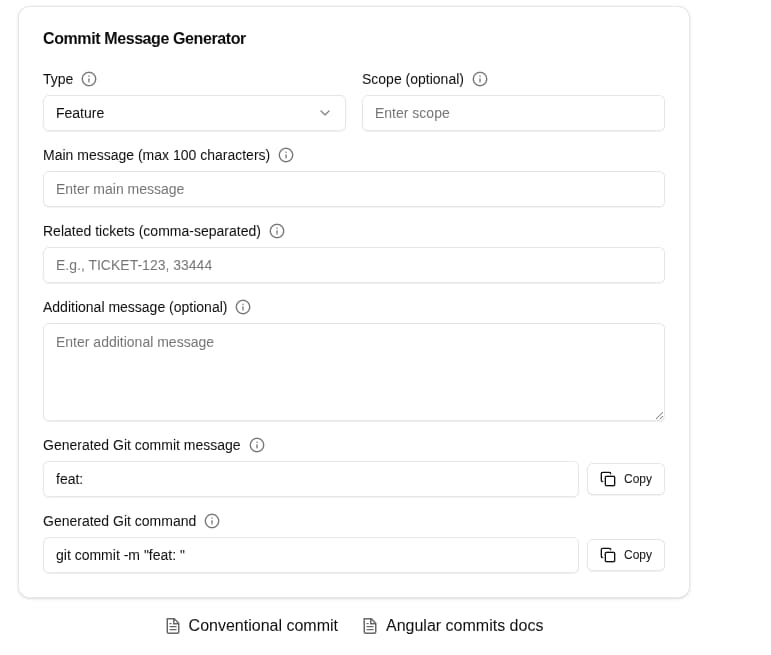This screenshot has height=655, width=771.
Task: Click the info icon next to Type
Action: coord(89,79)
